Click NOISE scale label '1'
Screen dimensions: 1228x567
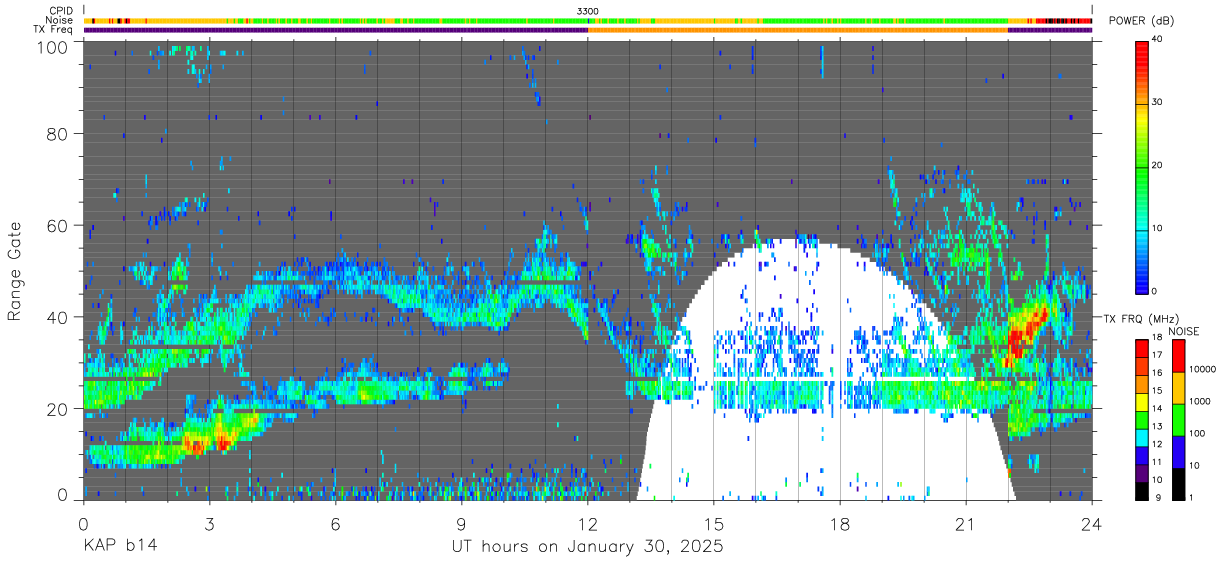(x=1191, y=497)
